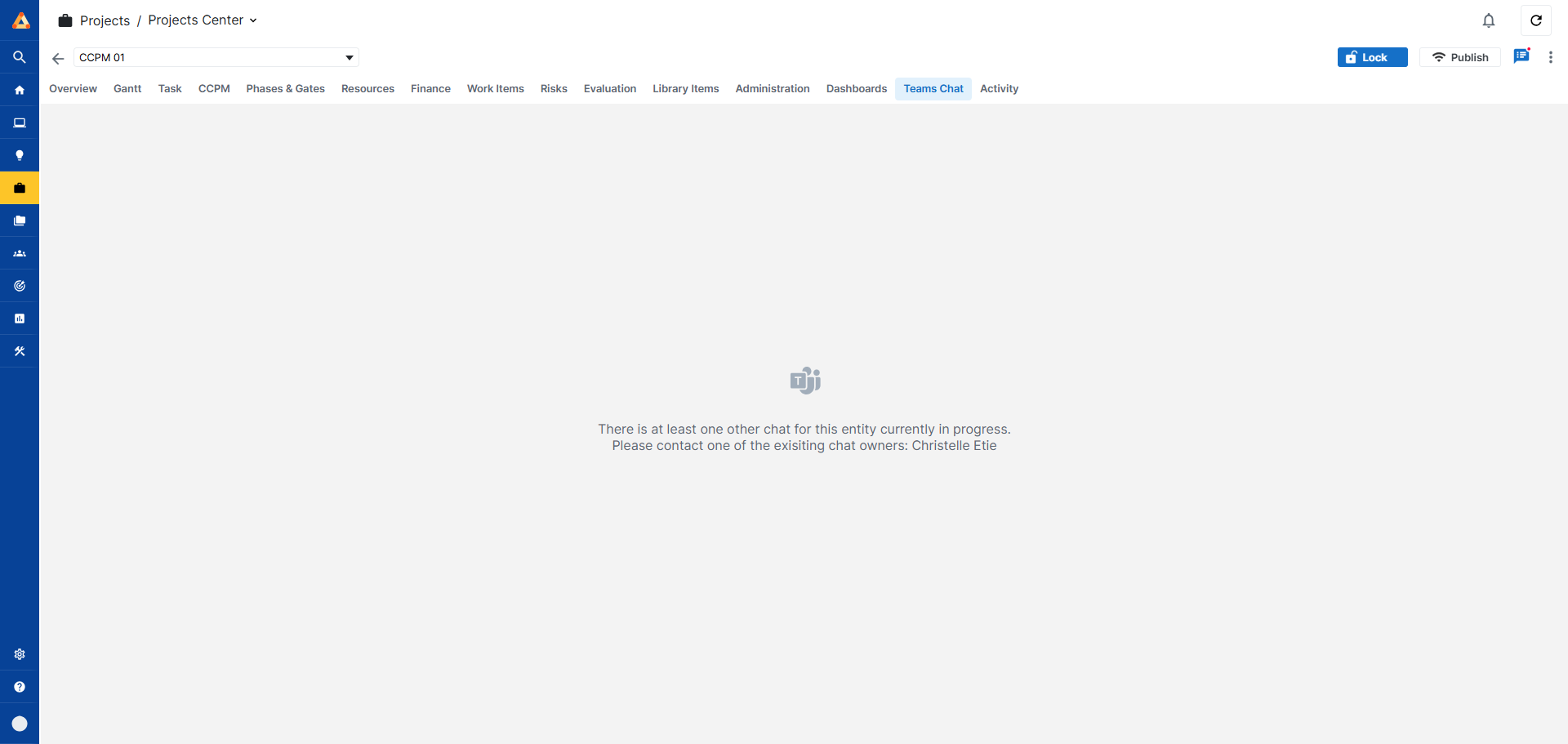
Task: Open the three-dot more options menu
Action: (1550, 57)
